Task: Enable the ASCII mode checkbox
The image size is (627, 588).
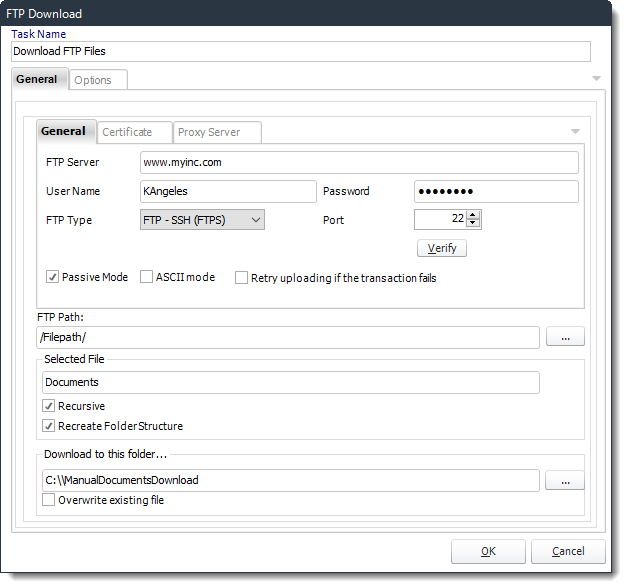Action: 146,277
